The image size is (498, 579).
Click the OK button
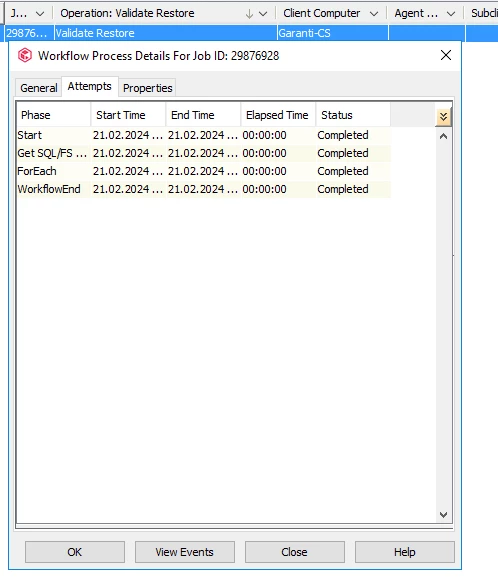point(75,552)
